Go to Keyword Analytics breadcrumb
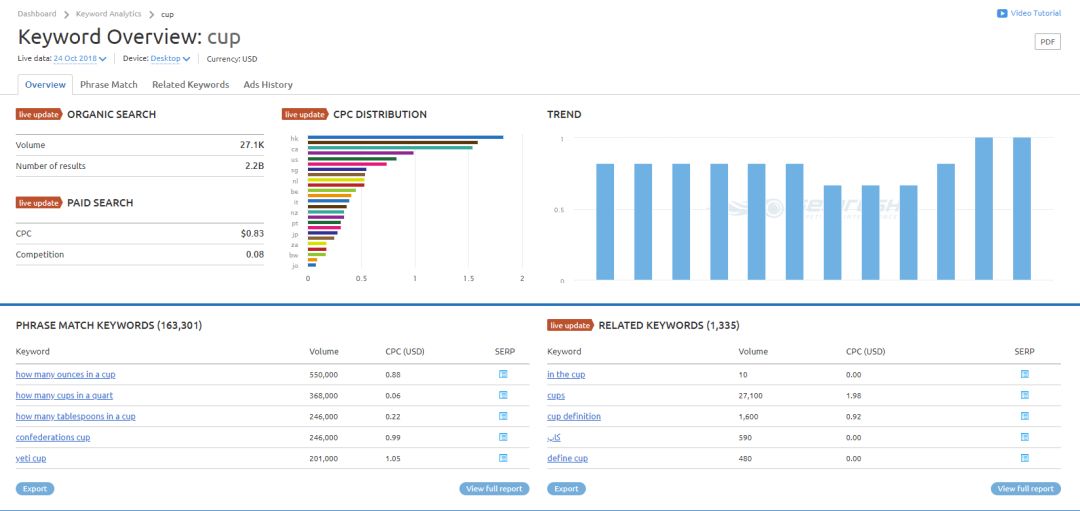 [x=108, y=14]
